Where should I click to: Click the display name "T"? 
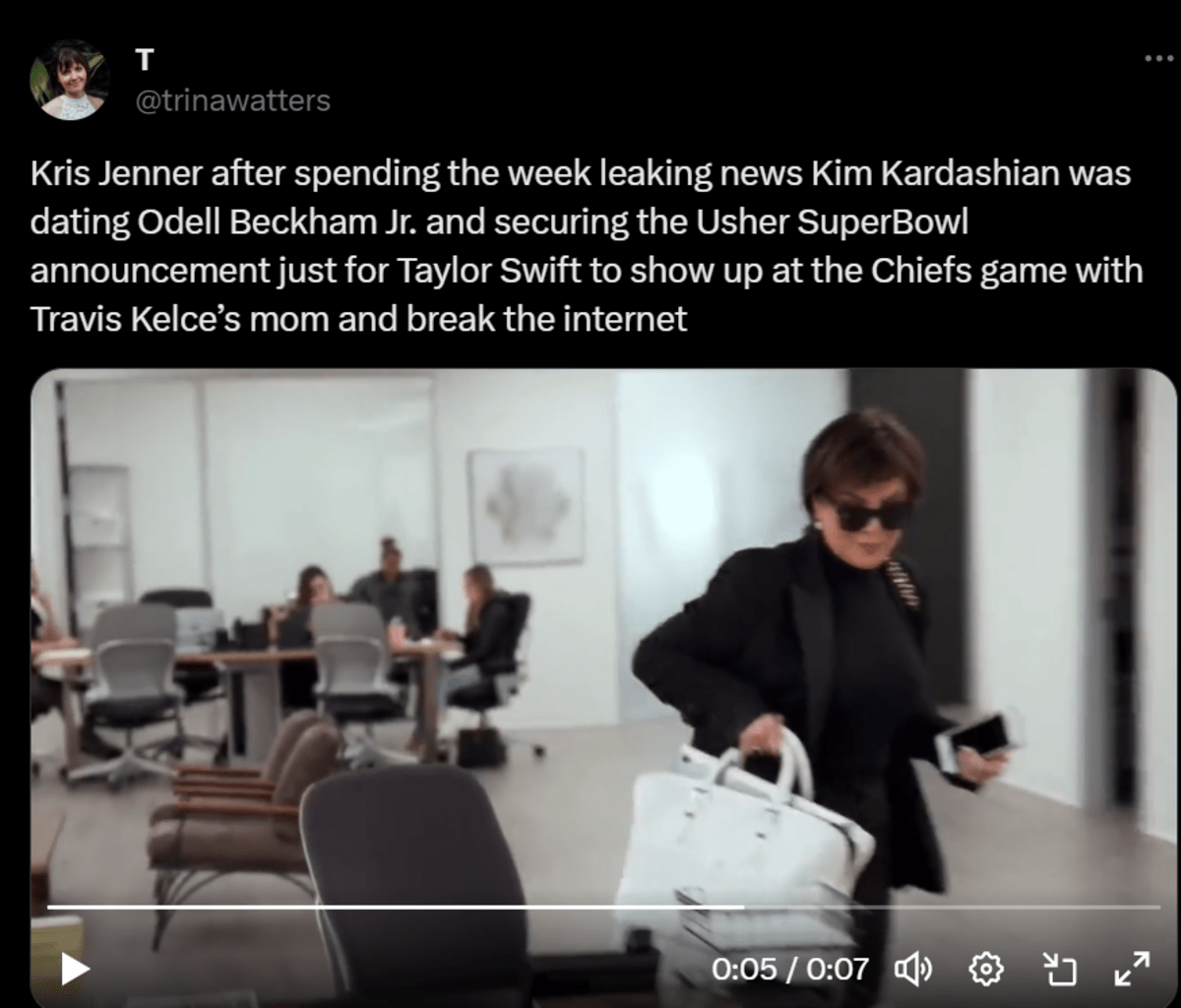pos(144,60)
